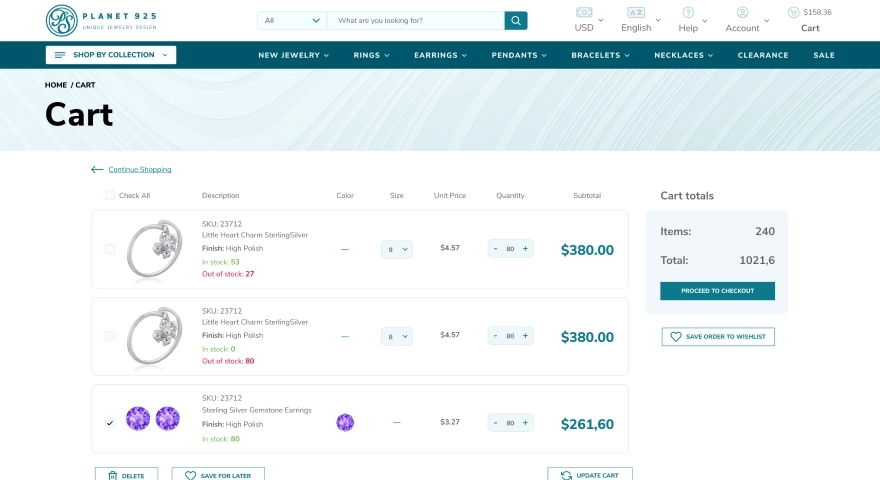Open the size 9 dropdown selector
Screen dimensions: 880x480
(x=397, y=249)
